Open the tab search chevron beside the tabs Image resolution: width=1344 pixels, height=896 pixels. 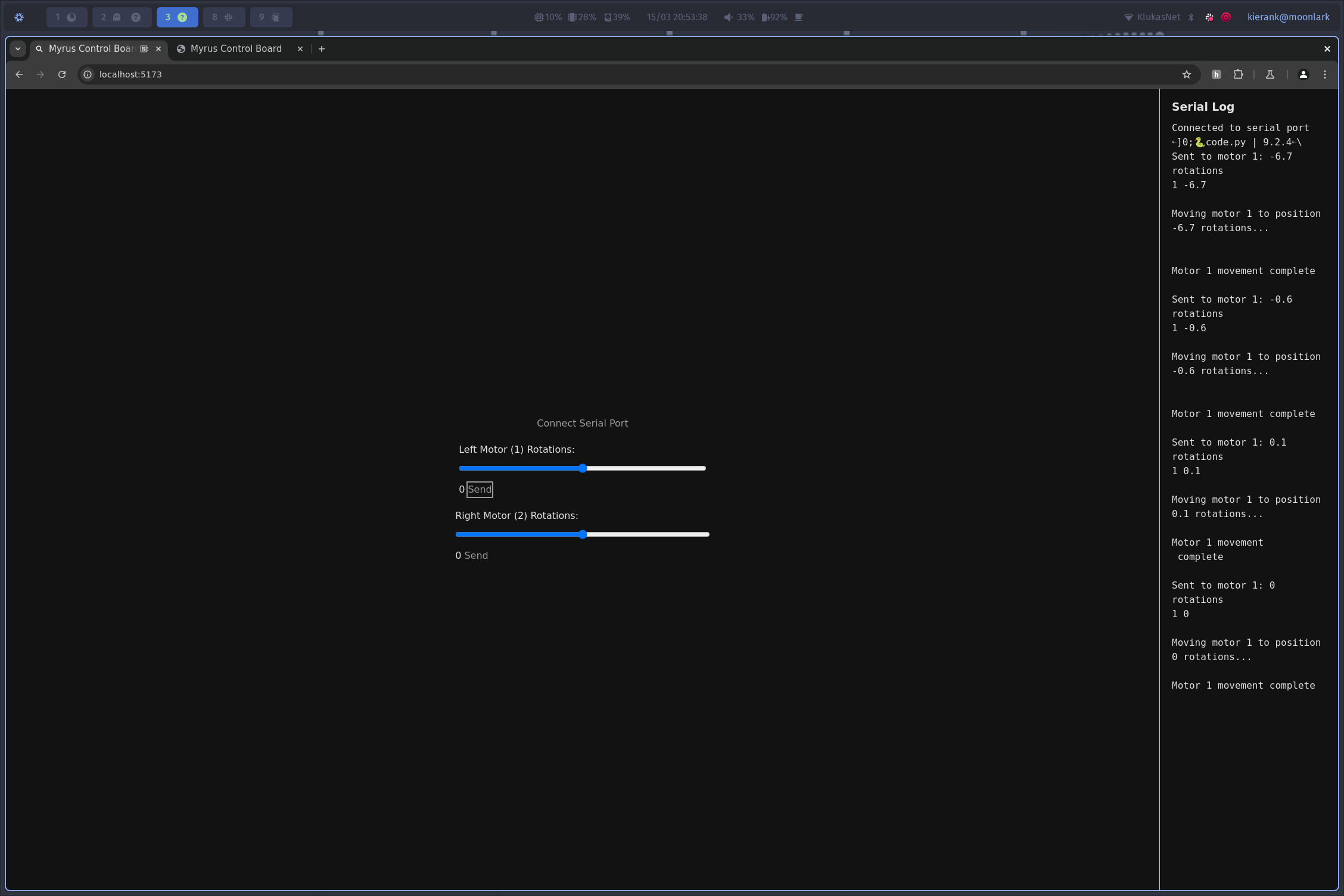18,49
